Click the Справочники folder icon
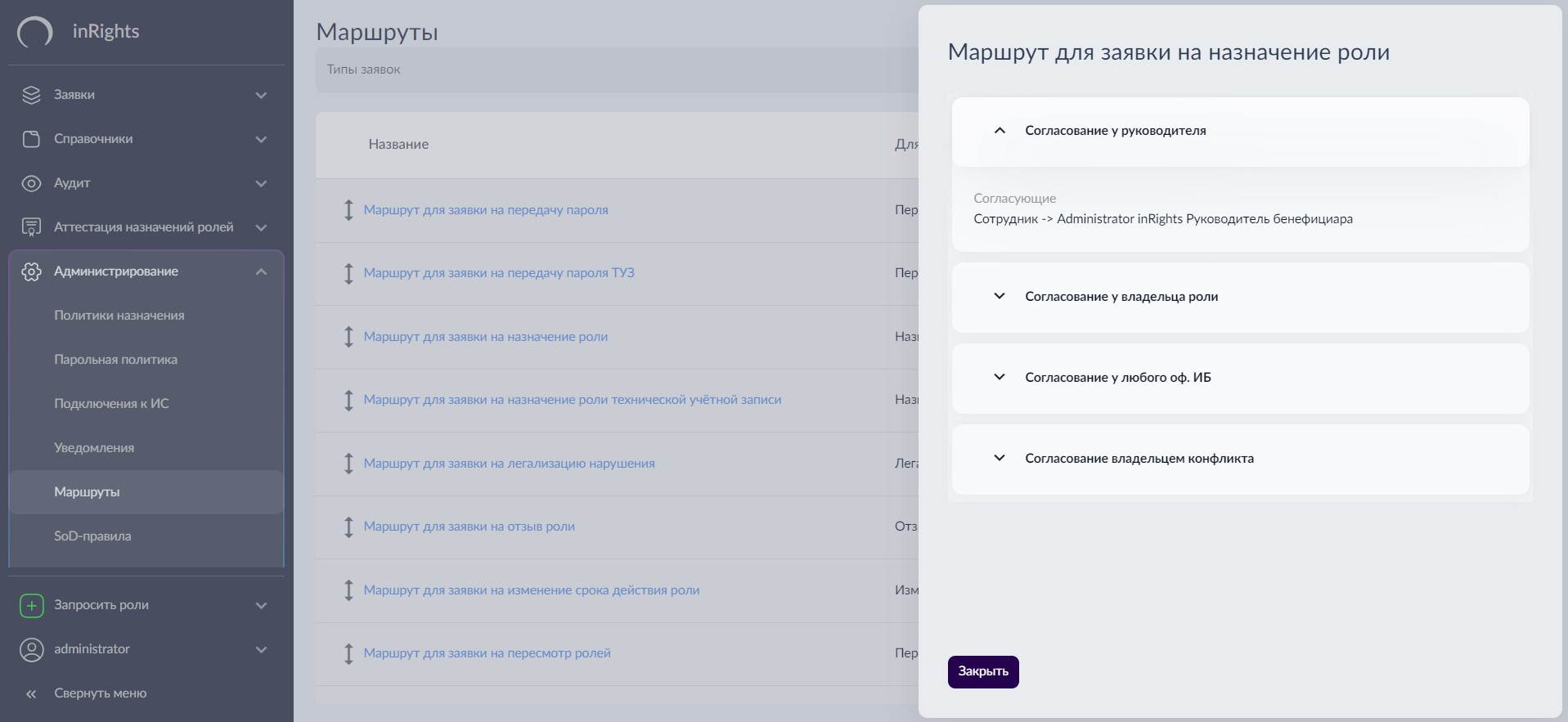 pyautogui.click(x=31, y=139)
